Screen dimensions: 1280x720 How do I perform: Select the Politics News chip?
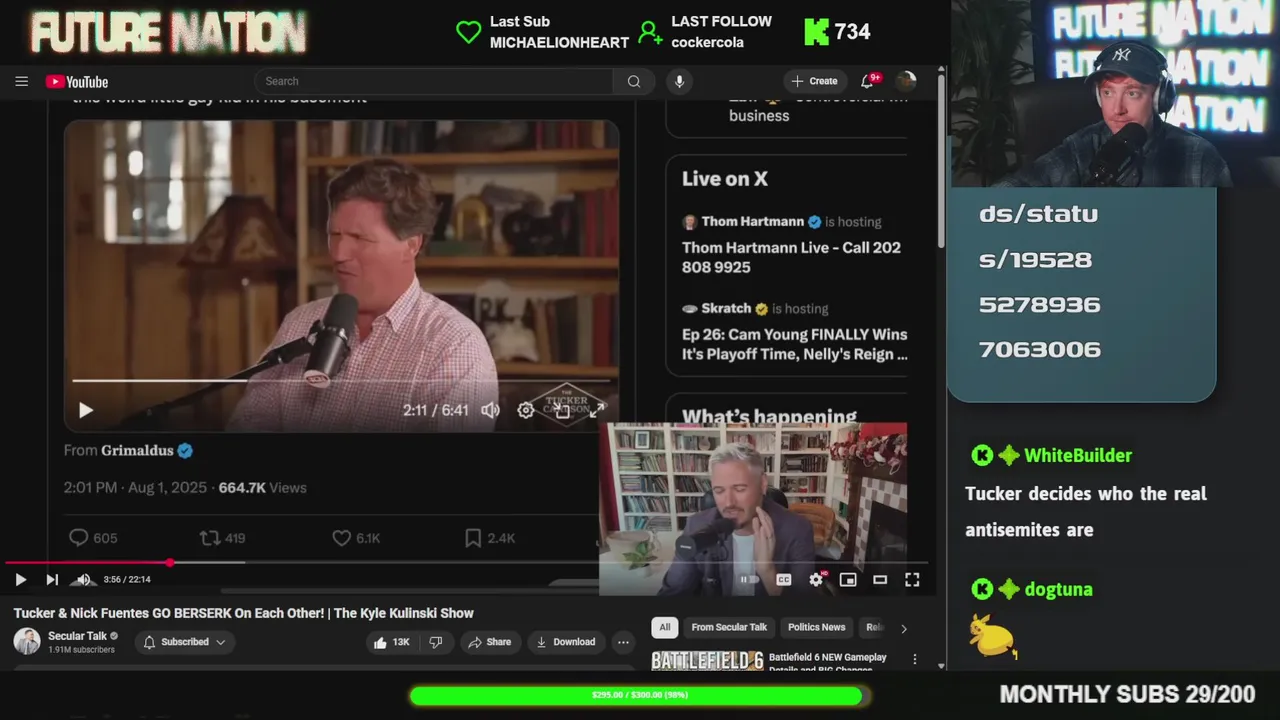click(816, 627)
